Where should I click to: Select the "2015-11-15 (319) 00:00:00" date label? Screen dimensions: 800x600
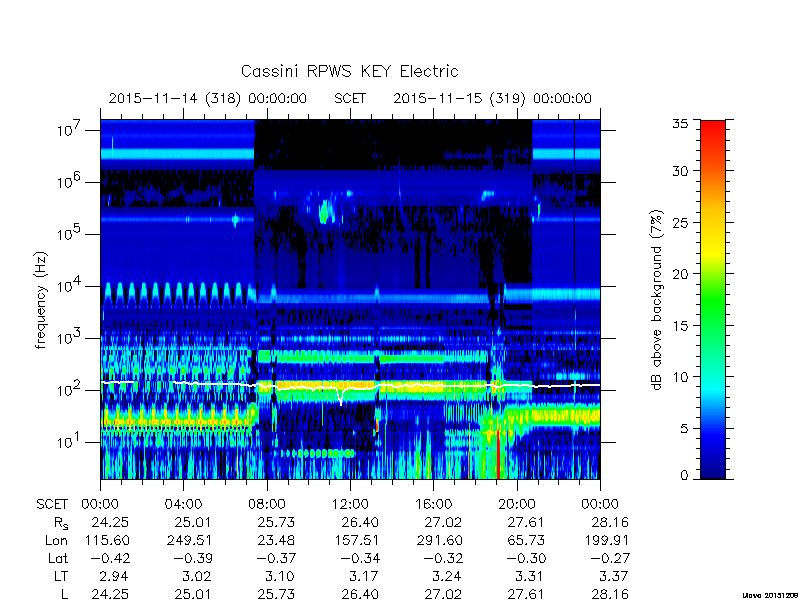coord(492,98)
